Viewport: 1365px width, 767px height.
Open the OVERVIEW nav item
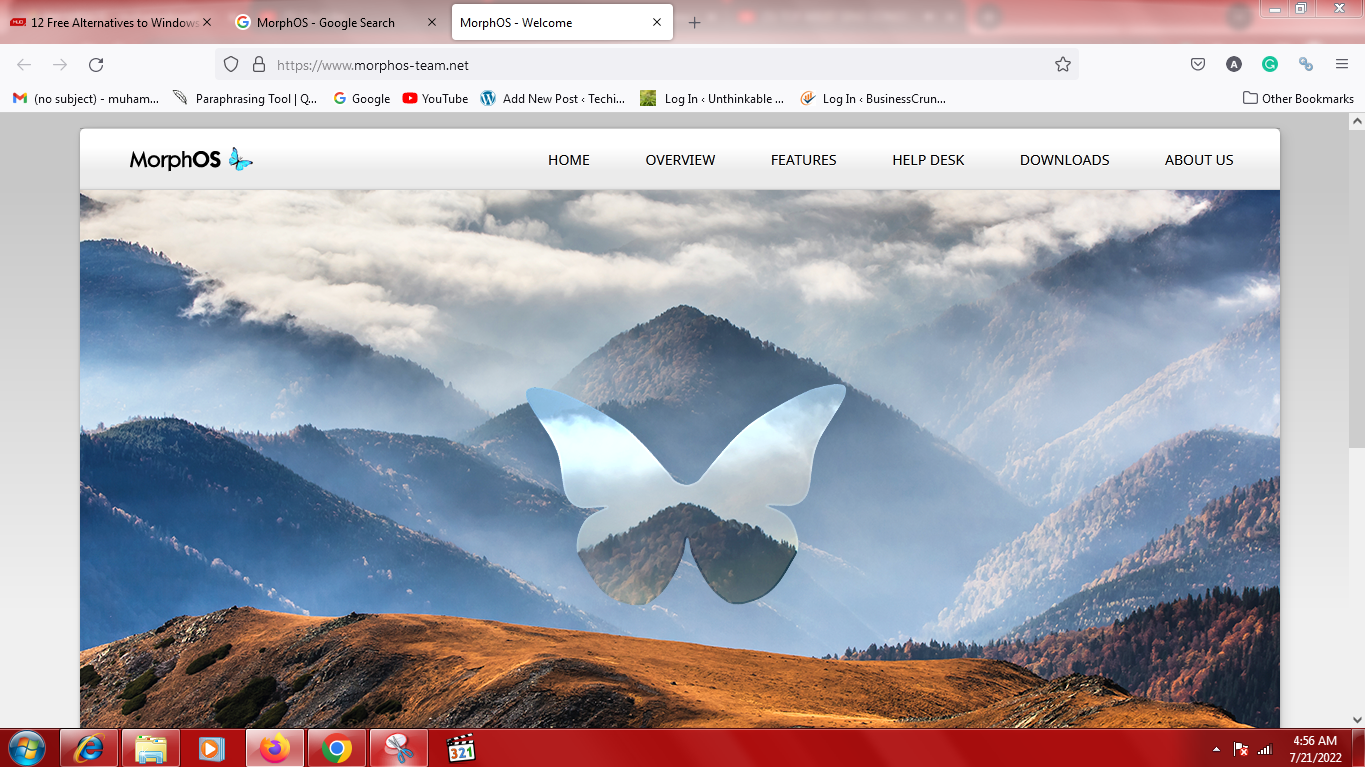pos(680,160)
